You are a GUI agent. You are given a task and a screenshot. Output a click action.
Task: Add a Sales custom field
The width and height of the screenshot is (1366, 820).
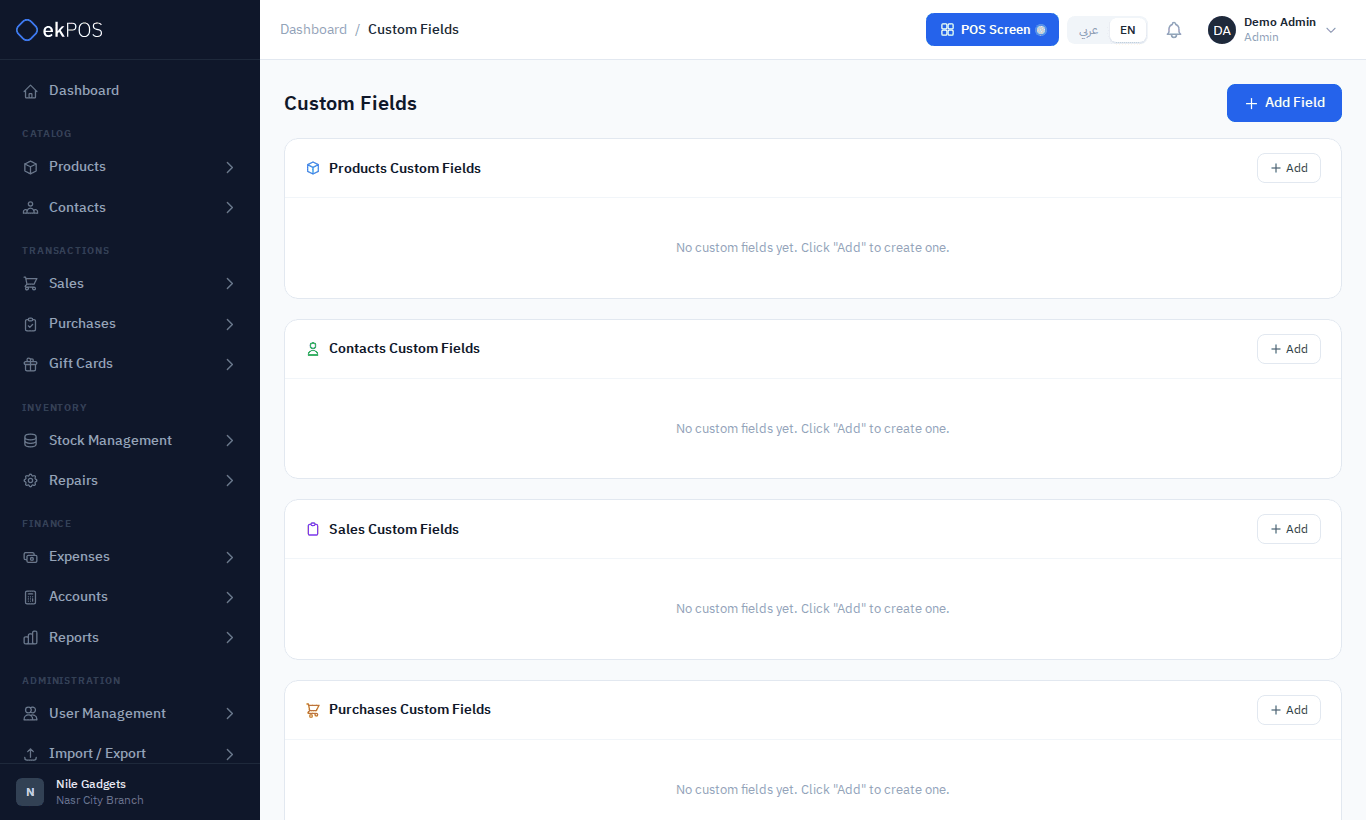point(1289,529)
